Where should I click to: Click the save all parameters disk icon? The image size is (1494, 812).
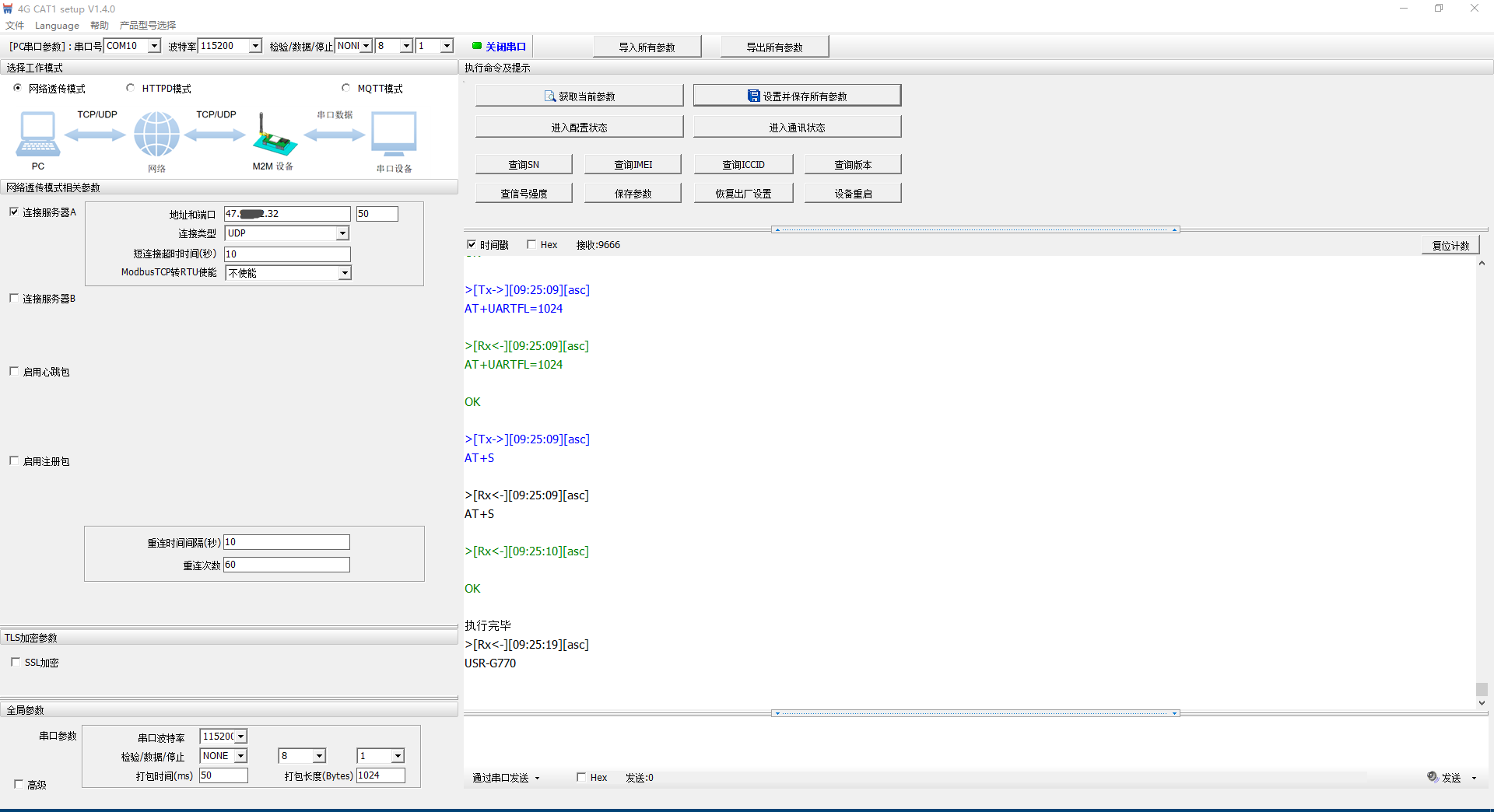tap(753, 96)
